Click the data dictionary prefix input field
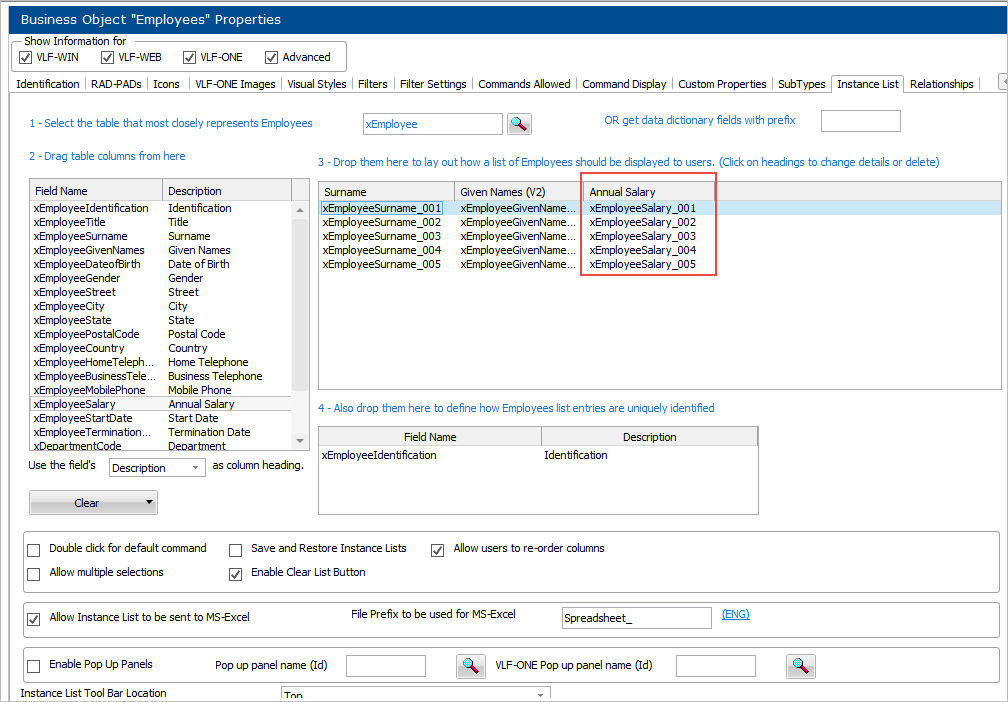 click(860, 121)
